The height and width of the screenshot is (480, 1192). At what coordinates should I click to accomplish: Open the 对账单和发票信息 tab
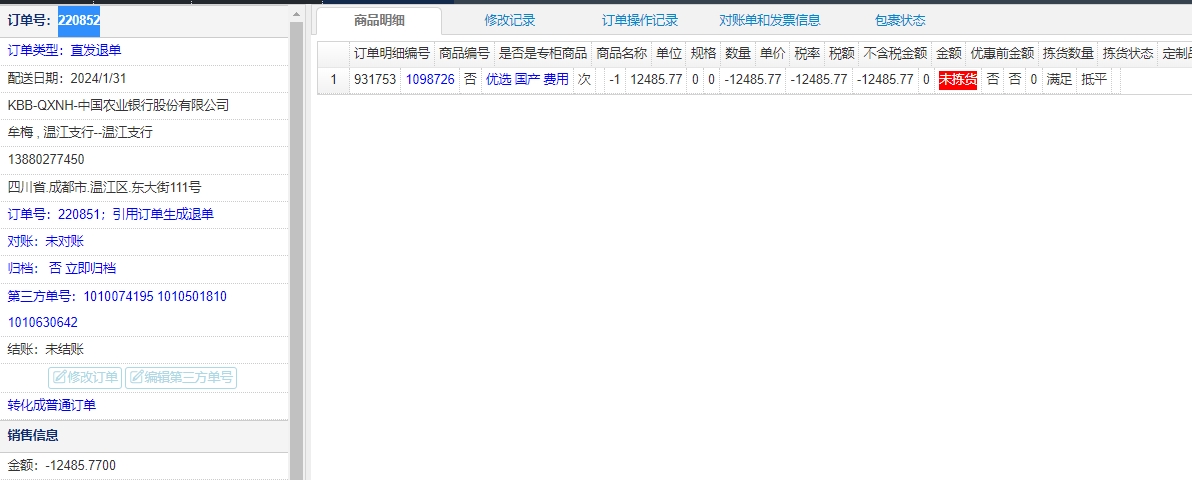[x=770, y=21]
